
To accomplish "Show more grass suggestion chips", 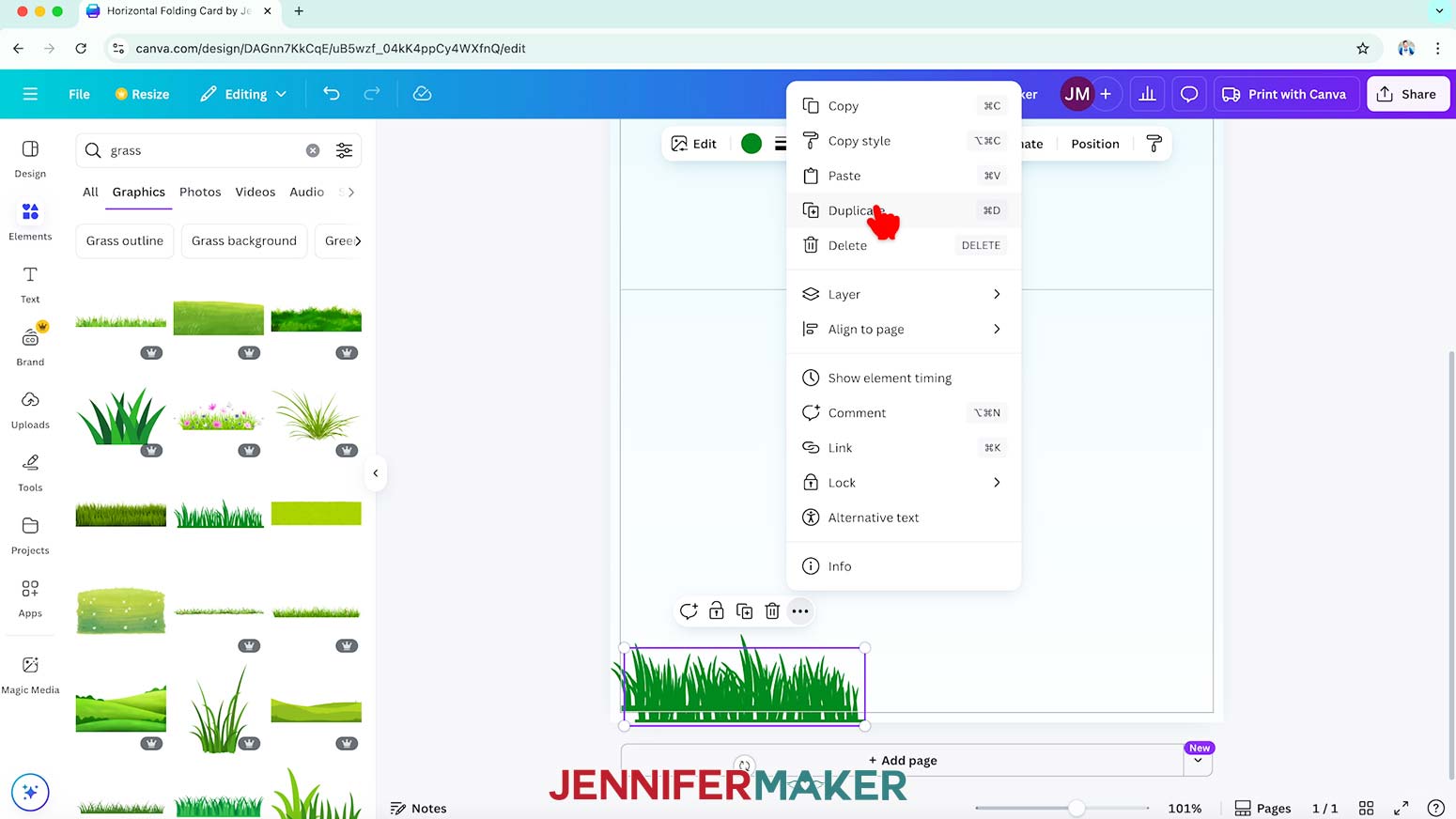I will point(358,241).
